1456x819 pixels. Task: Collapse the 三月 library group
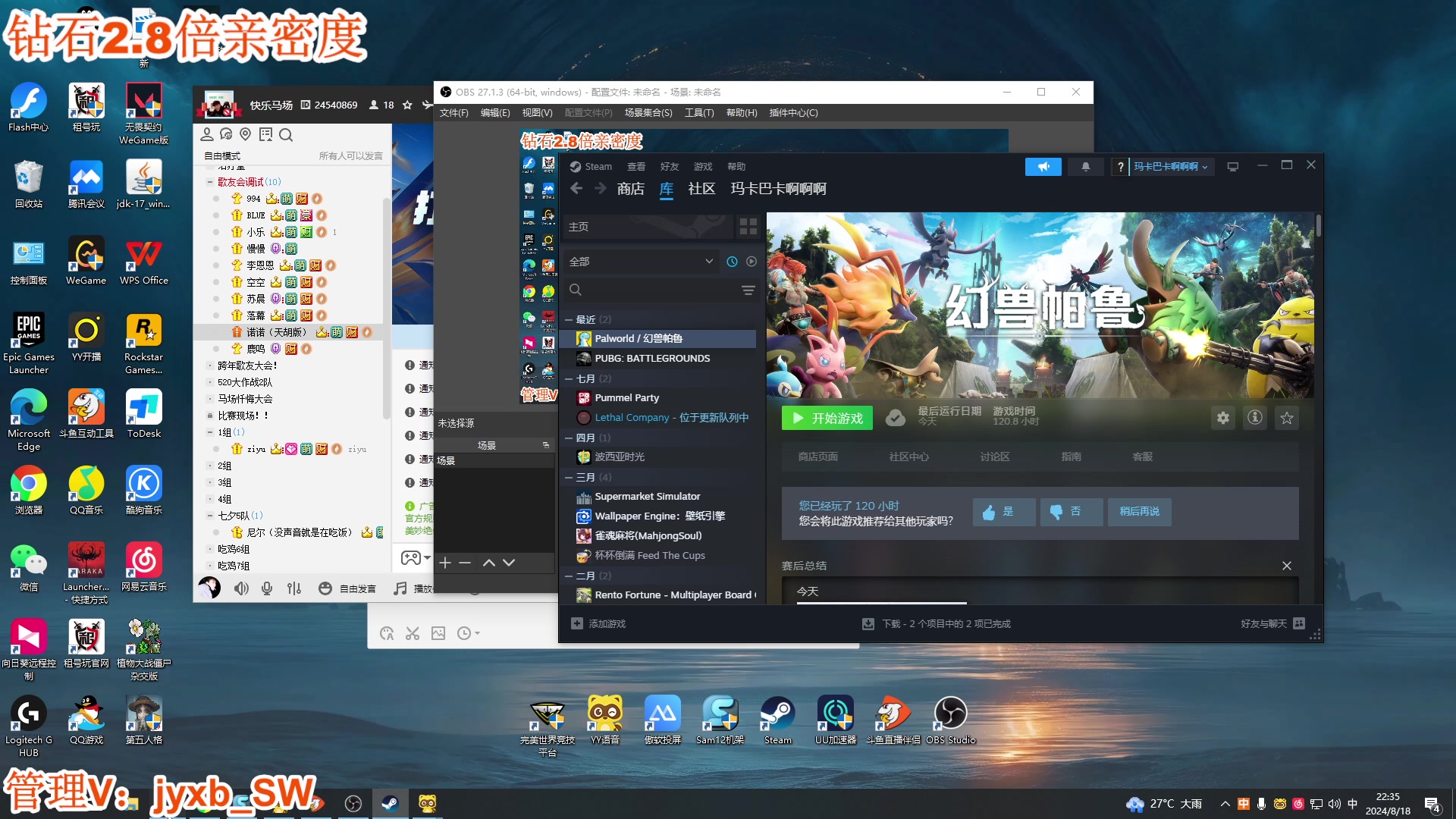pyautogui.click(x=569, y=477)
